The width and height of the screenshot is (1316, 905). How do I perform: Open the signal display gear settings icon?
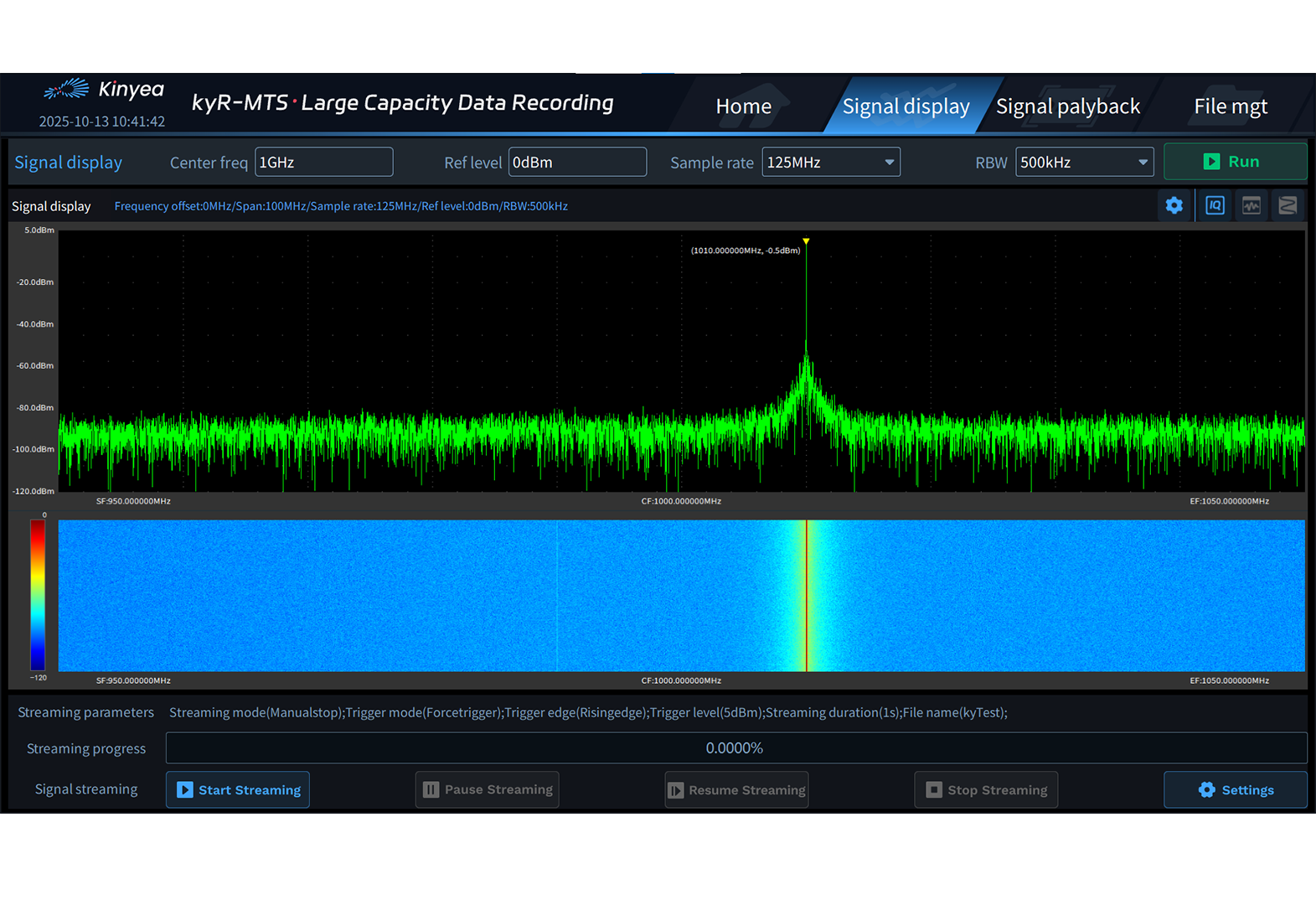(x=1174, y=205)
